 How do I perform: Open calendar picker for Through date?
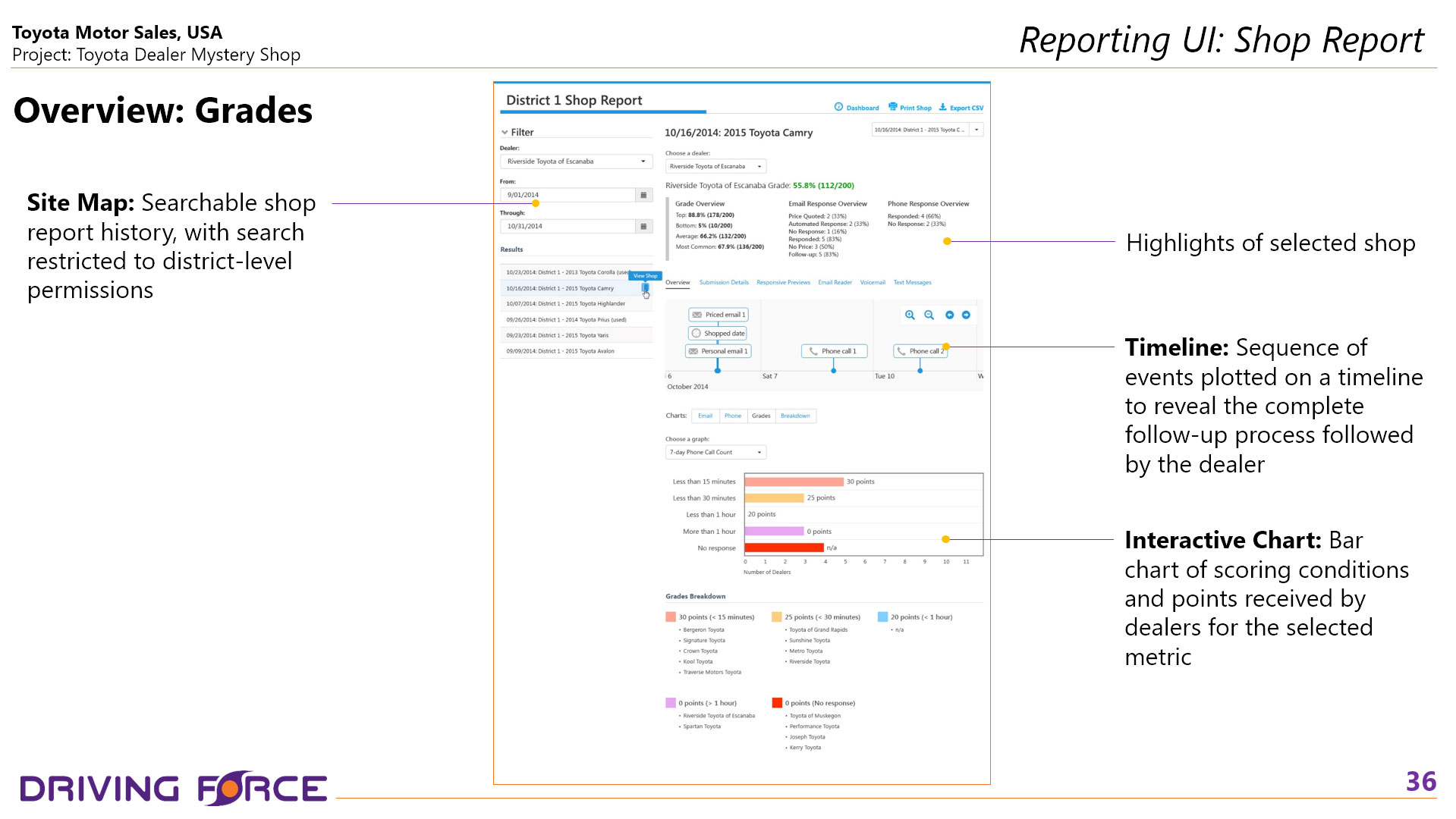coord(643,226)
